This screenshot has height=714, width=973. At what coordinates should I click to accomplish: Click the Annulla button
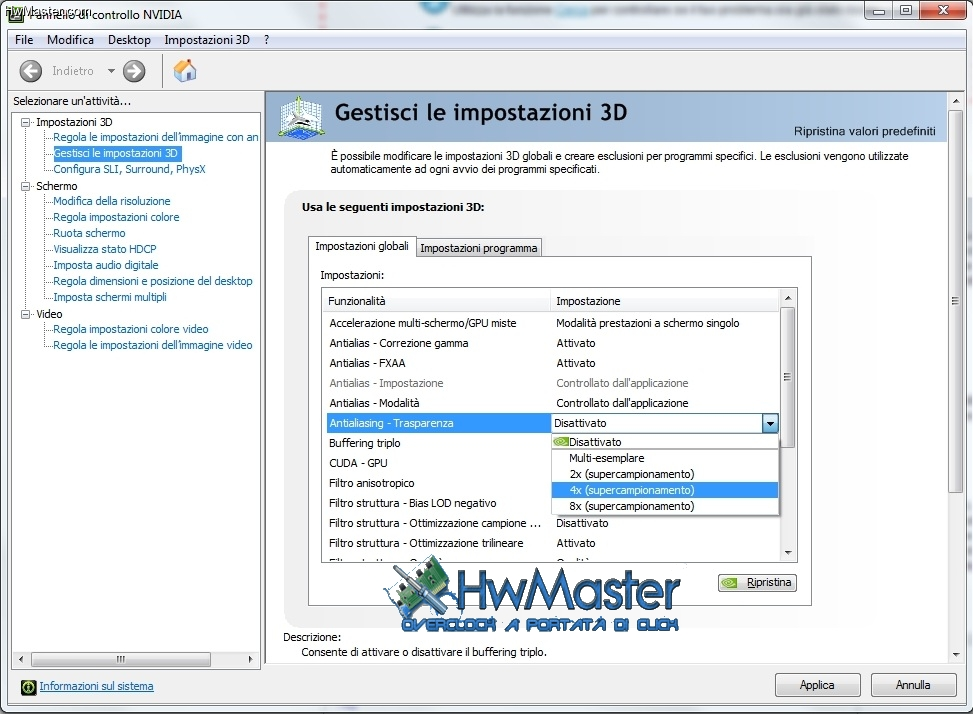[913, 685]
